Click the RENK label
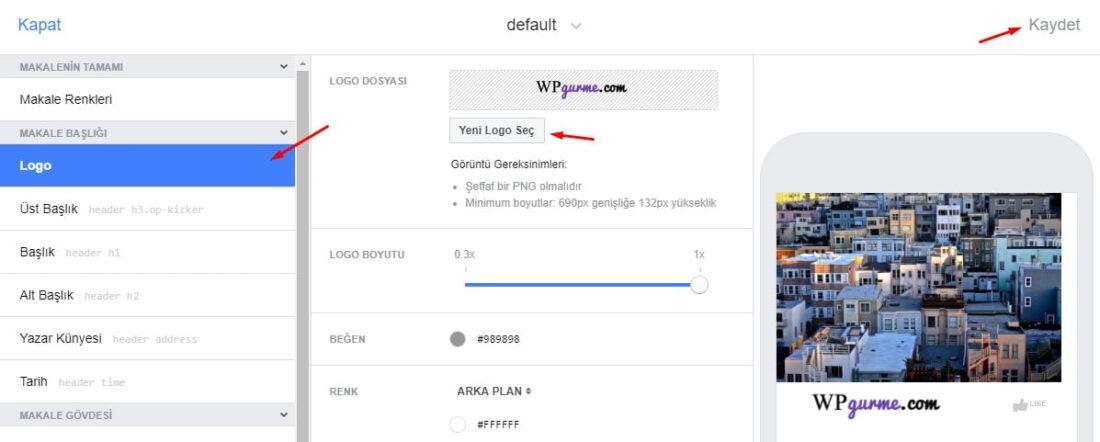Image resolution: width=1100 pixels, height=442 pixels. pyautogui.click(x=343, y=391)
